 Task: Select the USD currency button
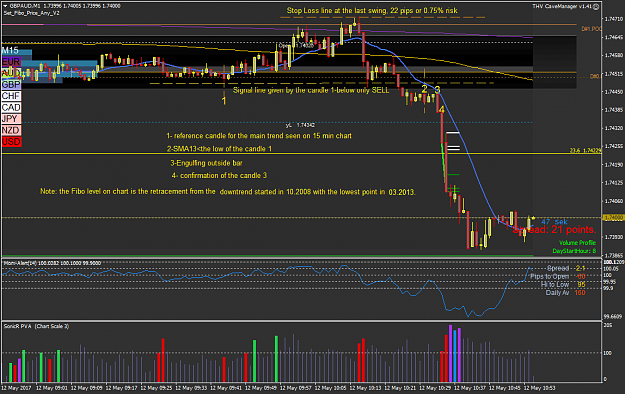11,142
